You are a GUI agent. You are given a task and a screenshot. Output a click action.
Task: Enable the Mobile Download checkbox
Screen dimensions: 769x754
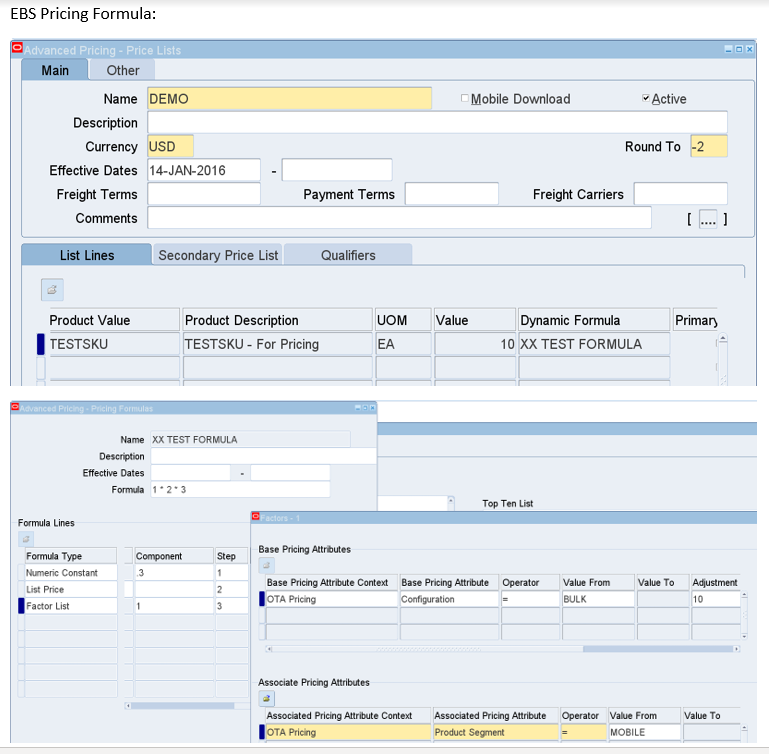point(464,98)
